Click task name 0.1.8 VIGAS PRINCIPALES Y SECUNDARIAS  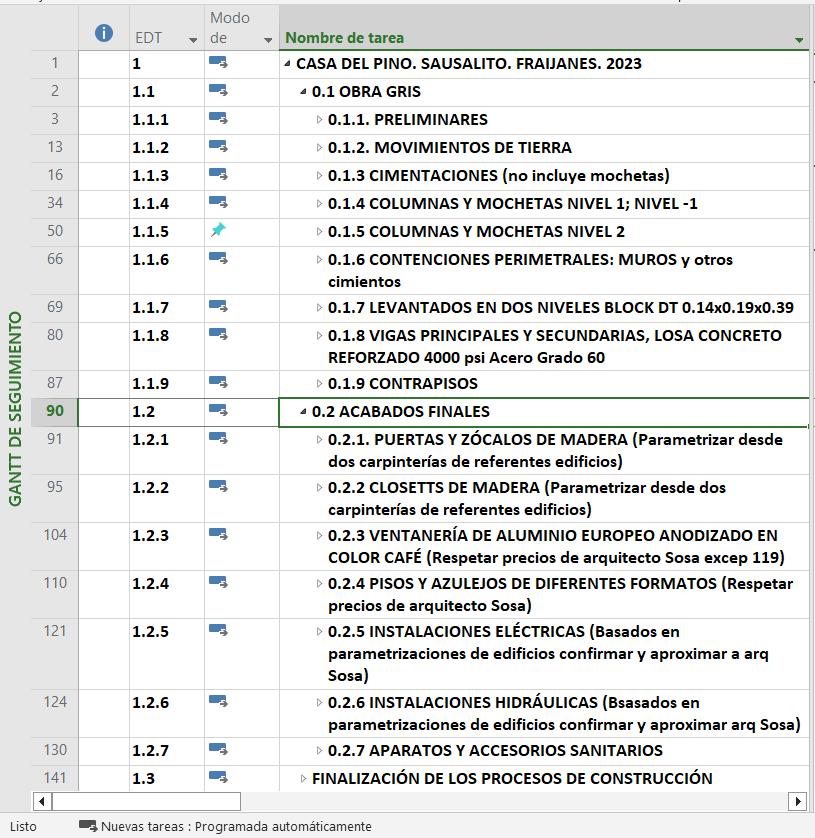[x=555, y=346]
